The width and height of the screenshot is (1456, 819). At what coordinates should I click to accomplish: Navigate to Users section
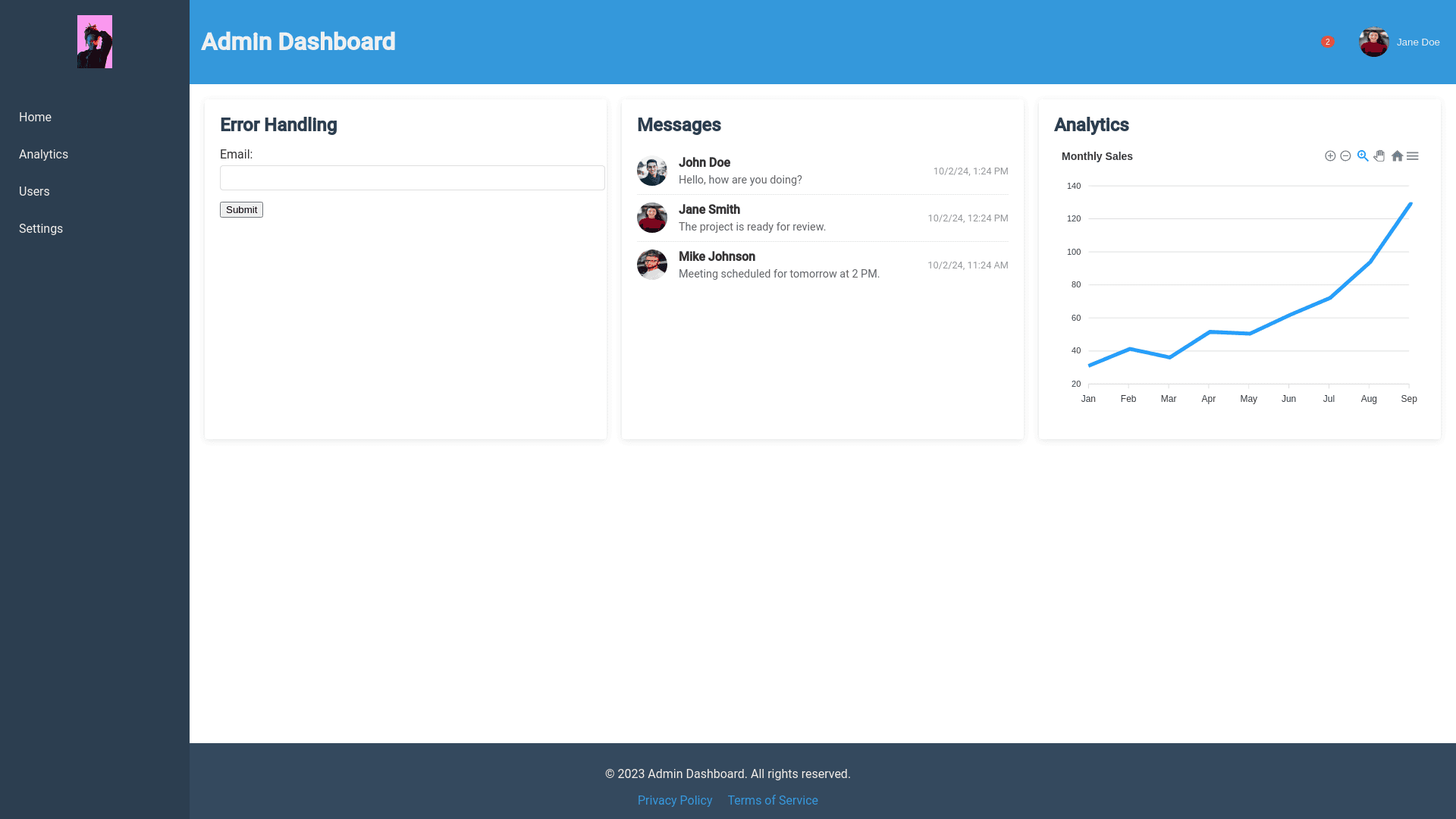click(34, 192)
